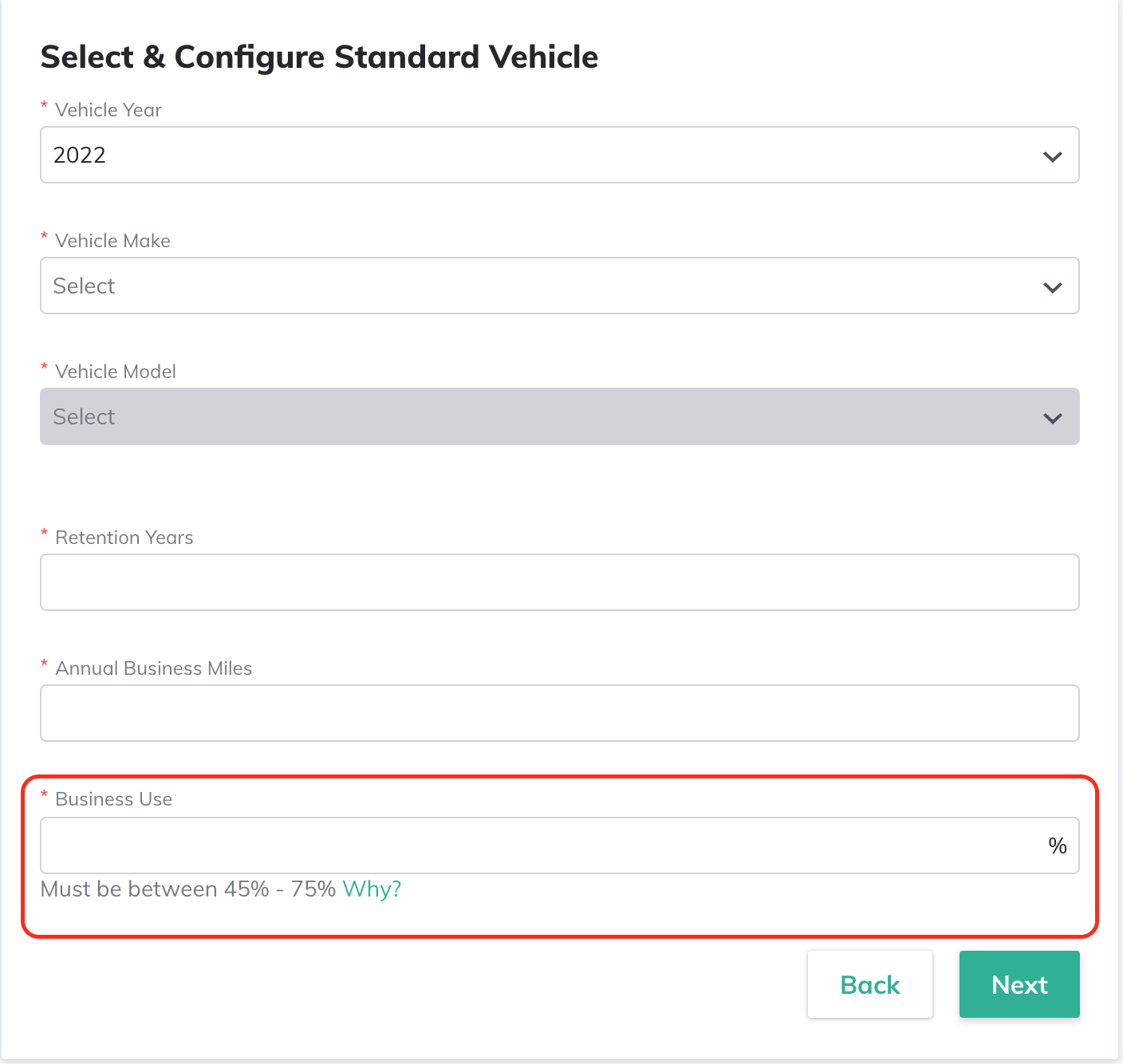Click into the Annual Business Miles field
The height and width of the screenshot is (1064, 1123).
pyautogui.click(x=559, y=713)
